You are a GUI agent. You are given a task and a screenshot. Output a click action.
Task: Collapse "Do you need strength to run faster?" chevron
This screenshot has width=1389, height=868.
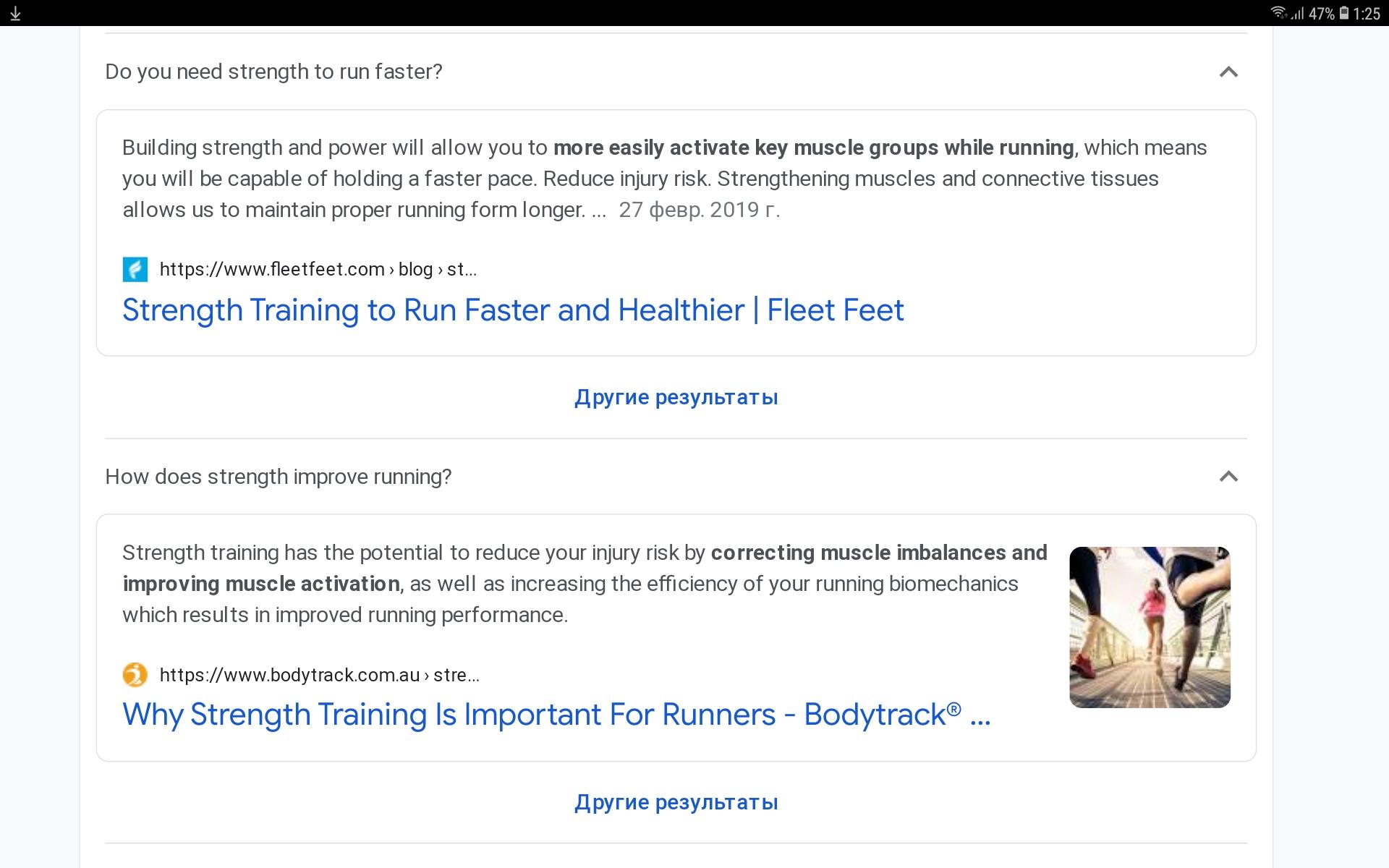pyautogui.click(x=1228, y=72)
